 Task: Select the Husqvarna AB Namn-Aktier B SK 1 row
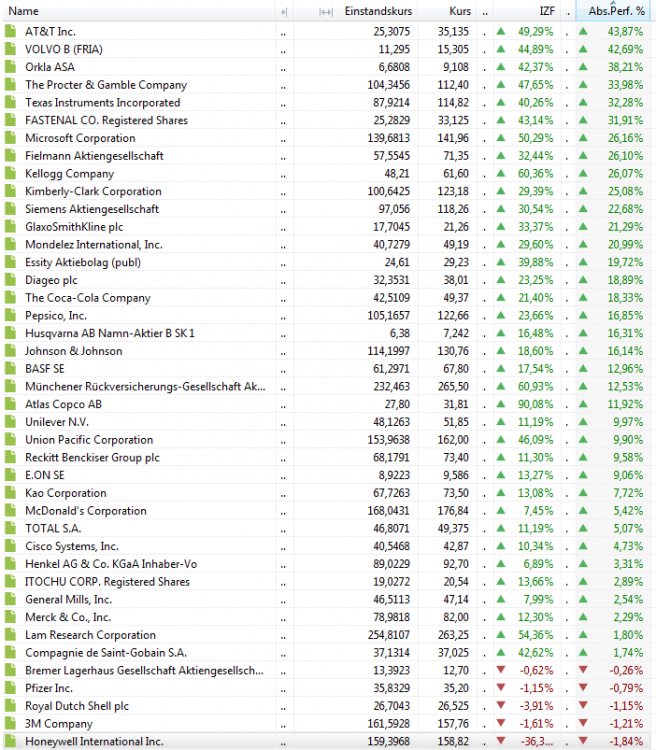328,333
